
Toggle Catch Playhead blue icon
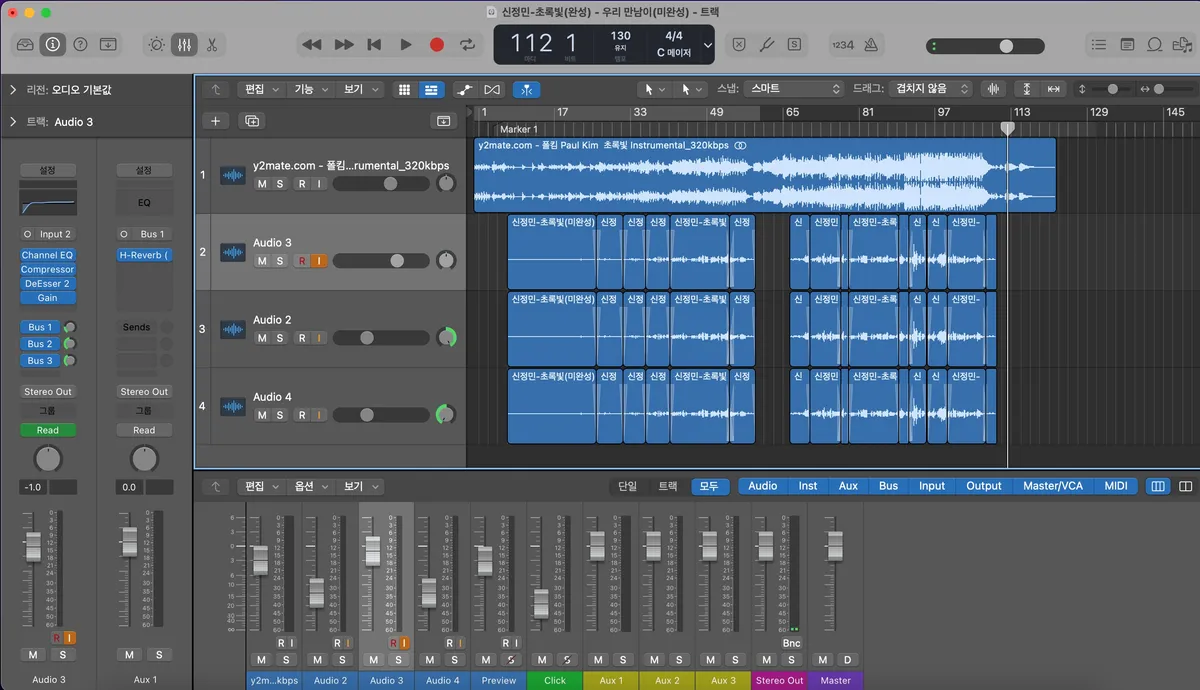pyautogui.click(x=527, y=89)
